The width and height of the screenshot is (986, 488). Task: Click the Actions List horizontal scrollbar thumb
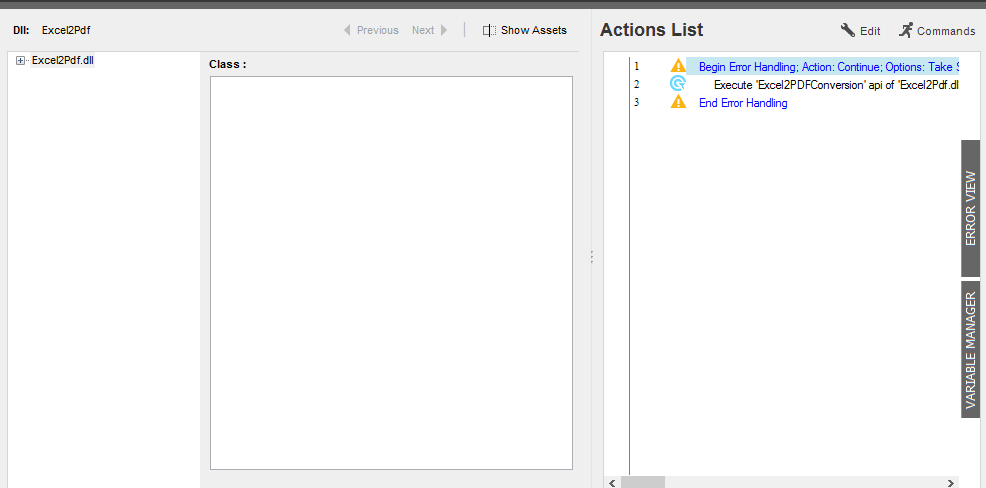pos(642,482)
